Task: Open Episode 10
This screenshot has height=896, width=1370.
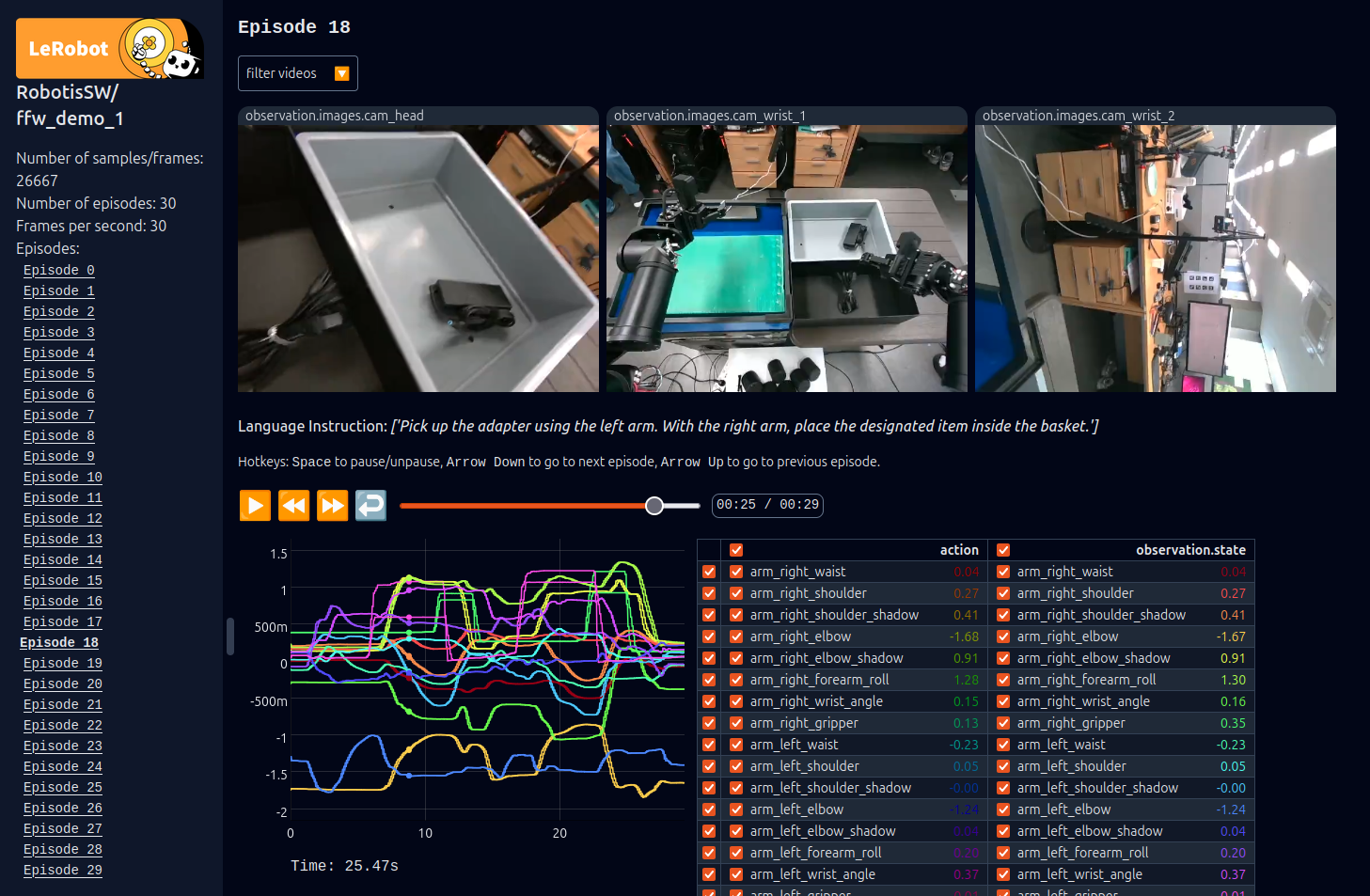Action: click(x=62, y=477)
